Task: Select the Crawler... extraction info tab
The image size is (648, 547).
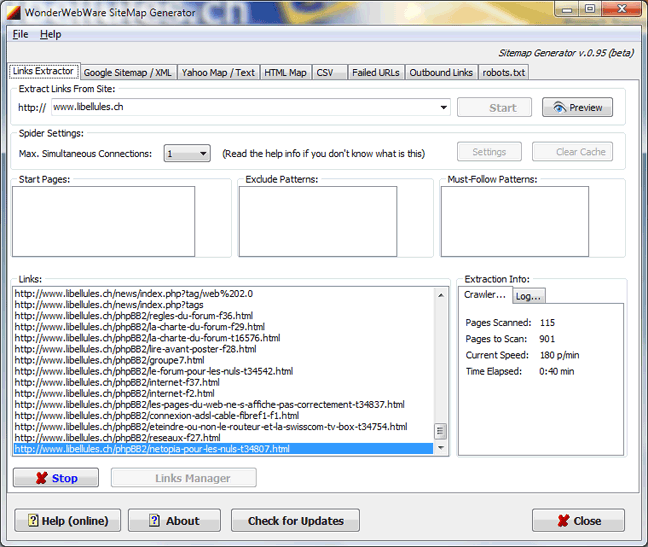Action: (x=485, y=295)
